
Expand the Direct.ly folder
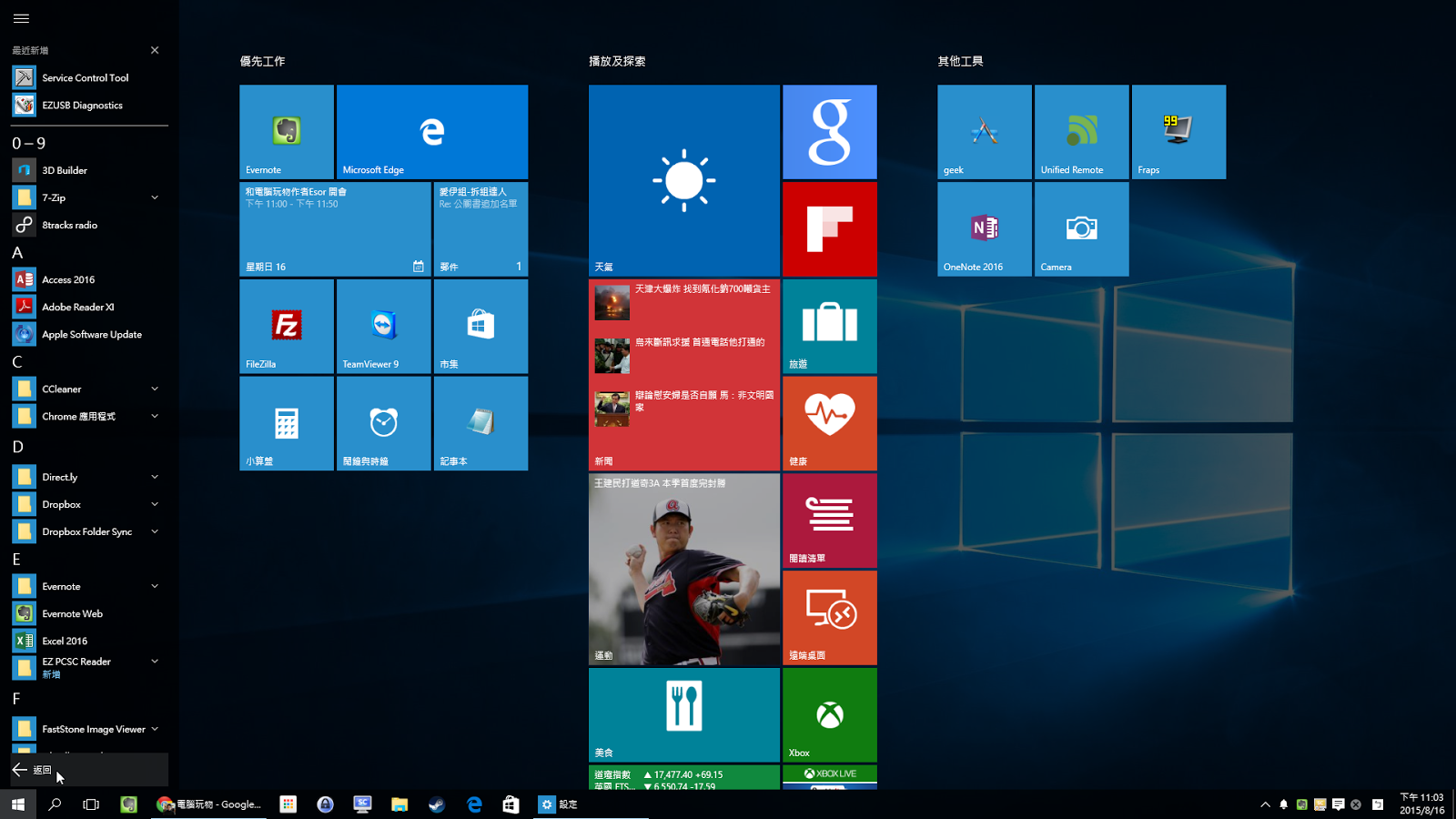[x=155, y=477]
